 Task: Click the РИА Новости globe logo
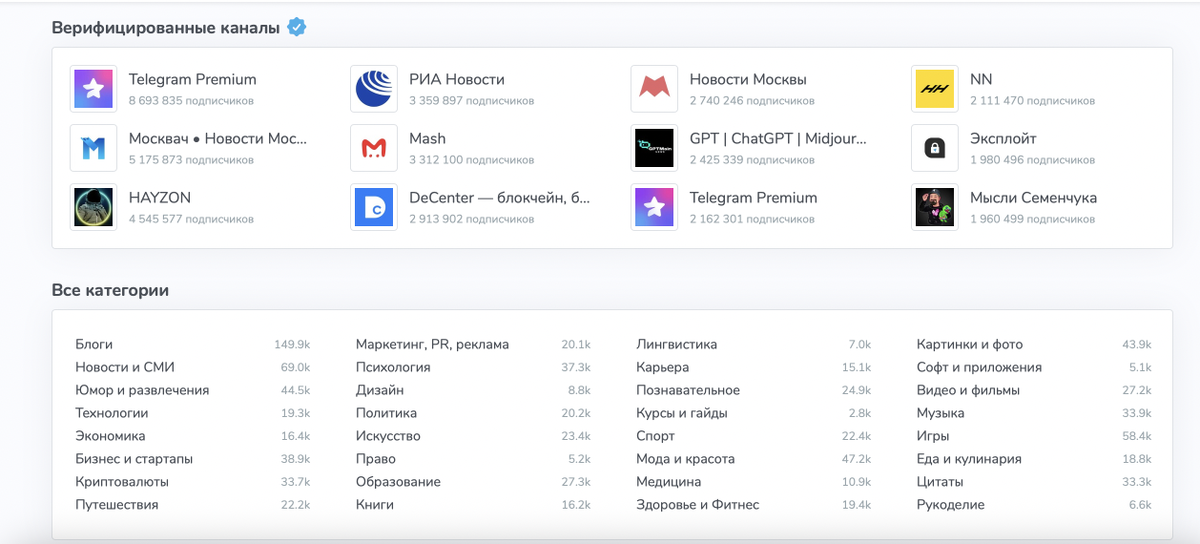coord(374,90)
